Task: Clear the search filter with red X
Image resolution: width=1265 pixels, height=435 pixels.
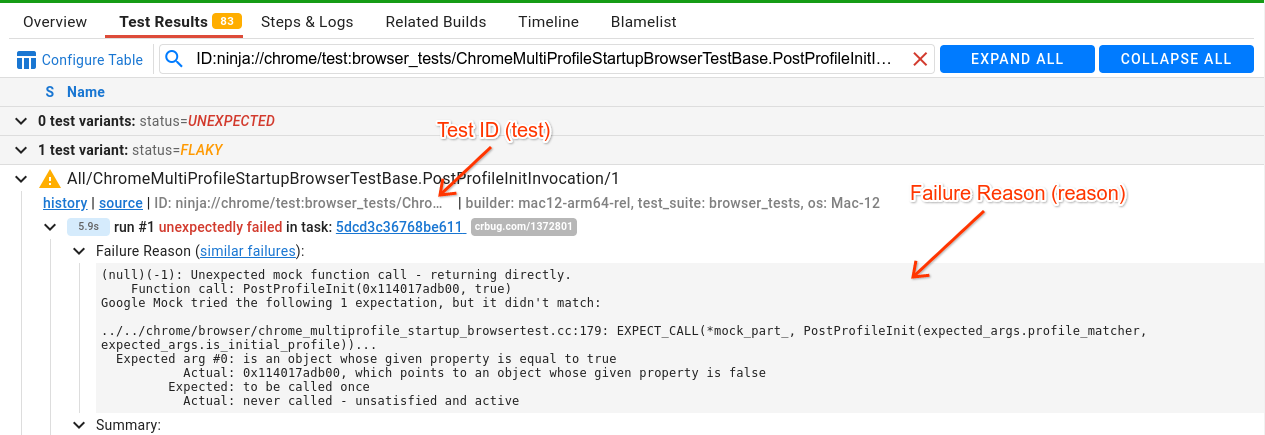Action: tap(920, 60)
